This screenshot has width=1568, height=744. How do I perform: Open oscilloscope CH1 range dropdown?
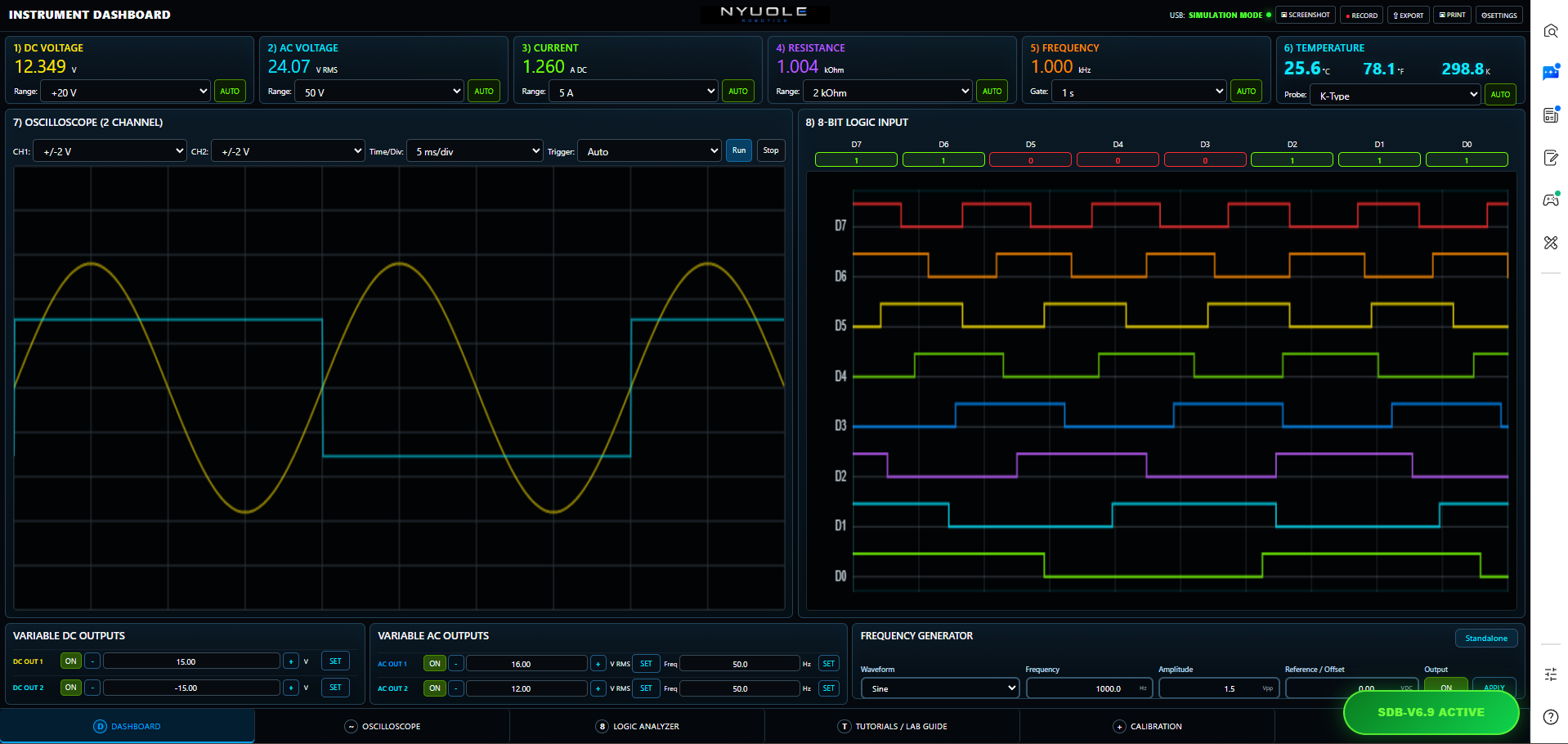pyautogui.click(x=110, y=151)
